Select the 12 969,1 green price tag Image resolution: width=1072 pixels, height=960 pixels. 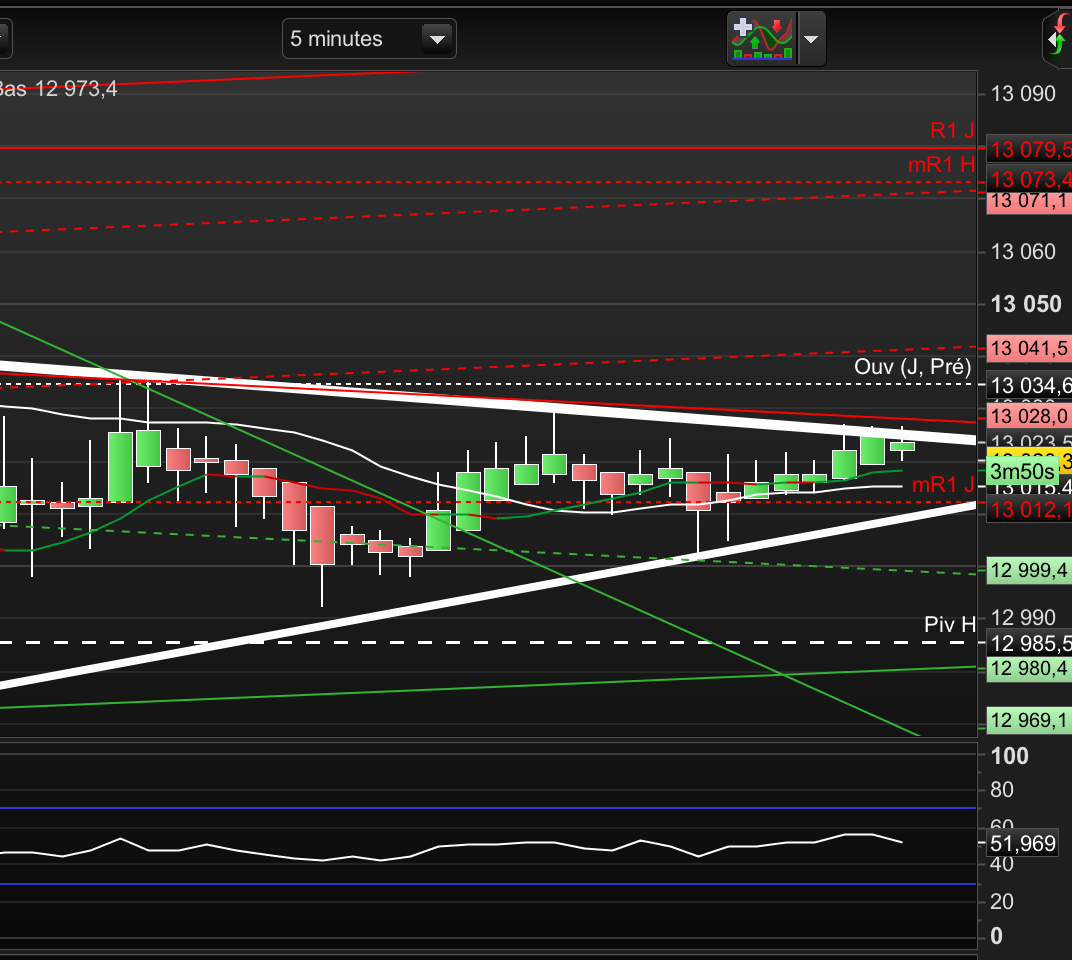pyautogui.click(x=1029, y=720)
